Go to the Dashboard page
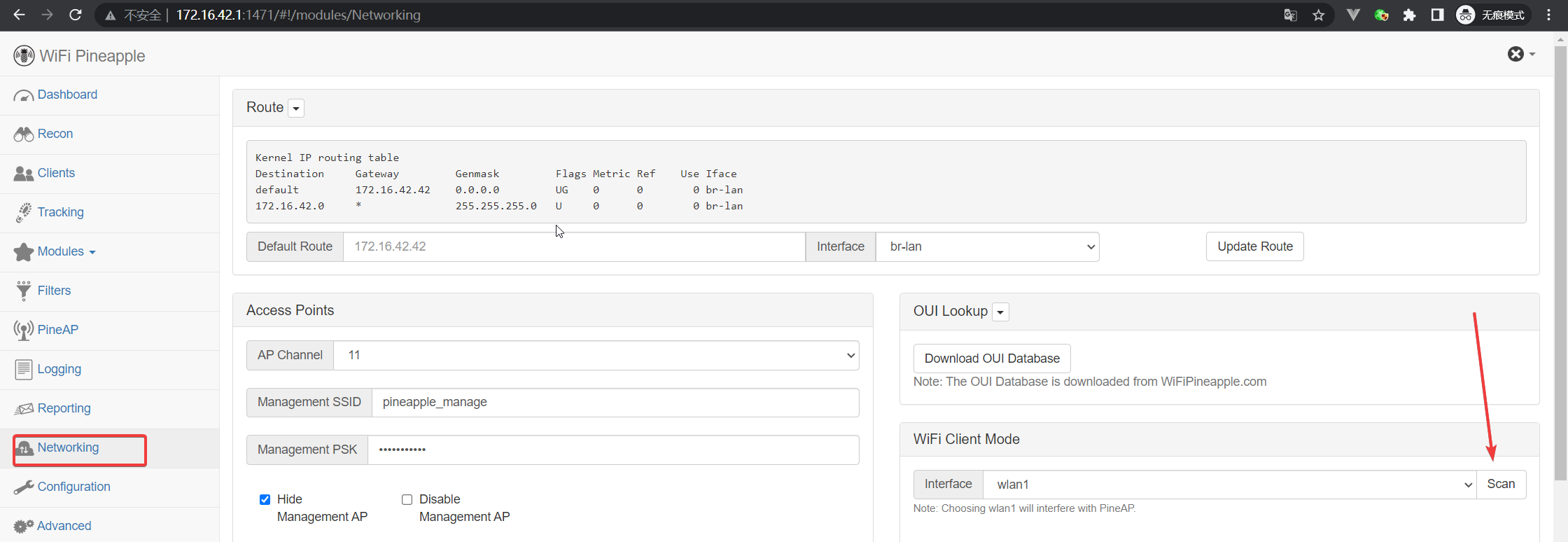This screenshot has height=542, width=1568. pyautogui.click(x=67, y=95)
